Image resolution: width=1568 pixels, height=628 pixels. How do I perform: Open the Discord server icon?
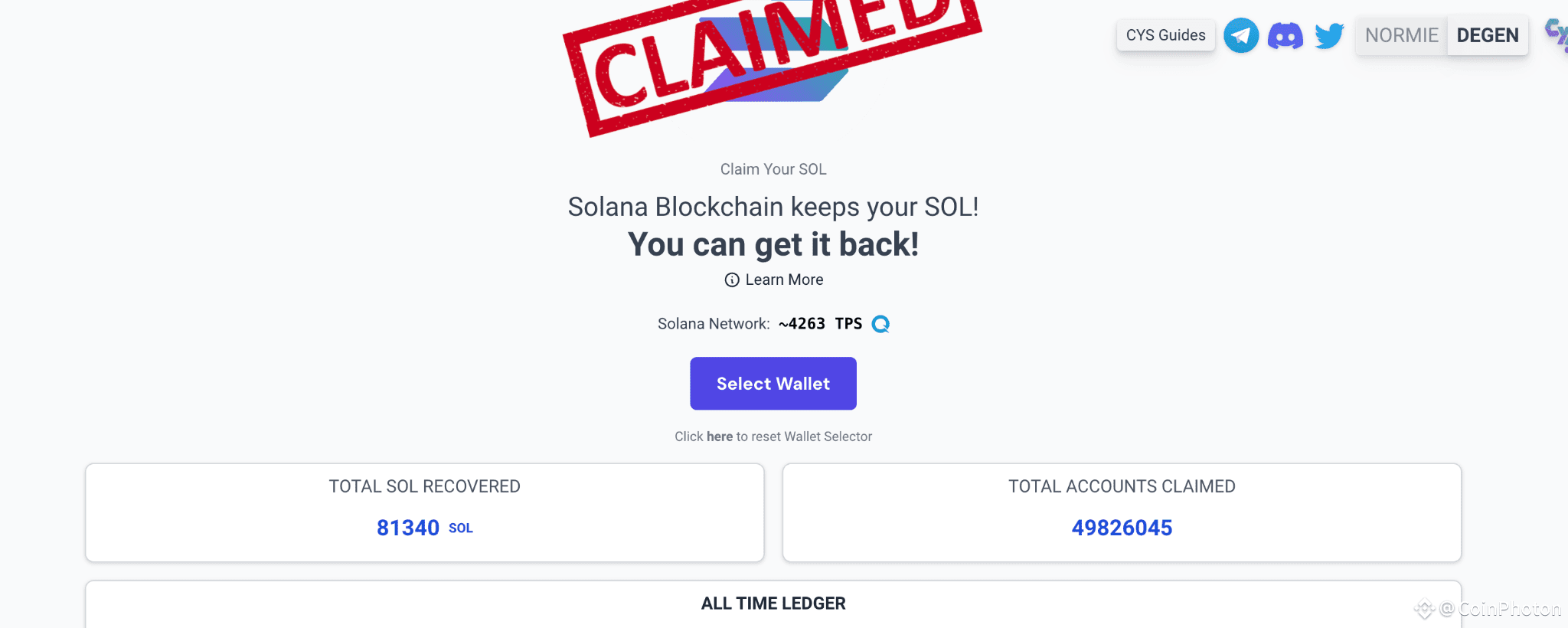click(x=1286, y=35)
